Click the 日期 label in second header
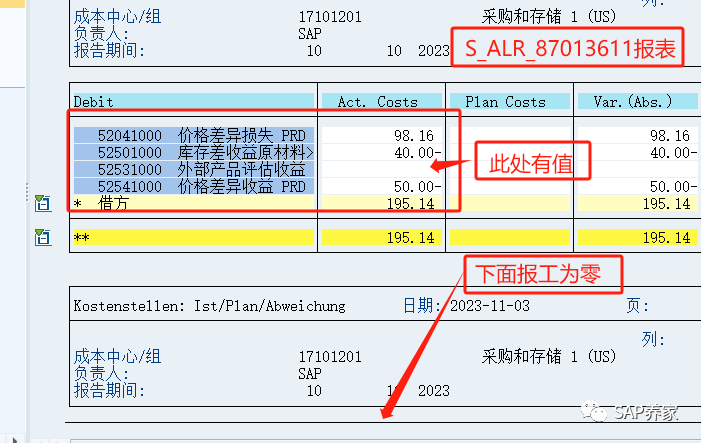The image size is (701, 443). [x=422, y=306]
